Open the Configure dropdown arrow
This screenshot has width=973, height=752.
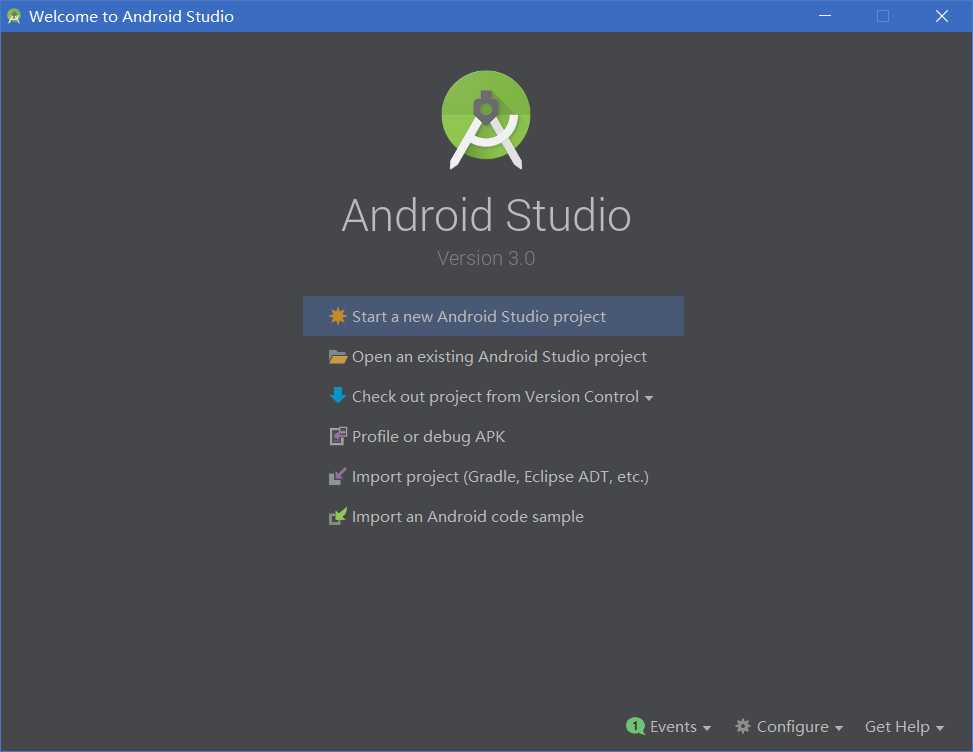[838, 728]
